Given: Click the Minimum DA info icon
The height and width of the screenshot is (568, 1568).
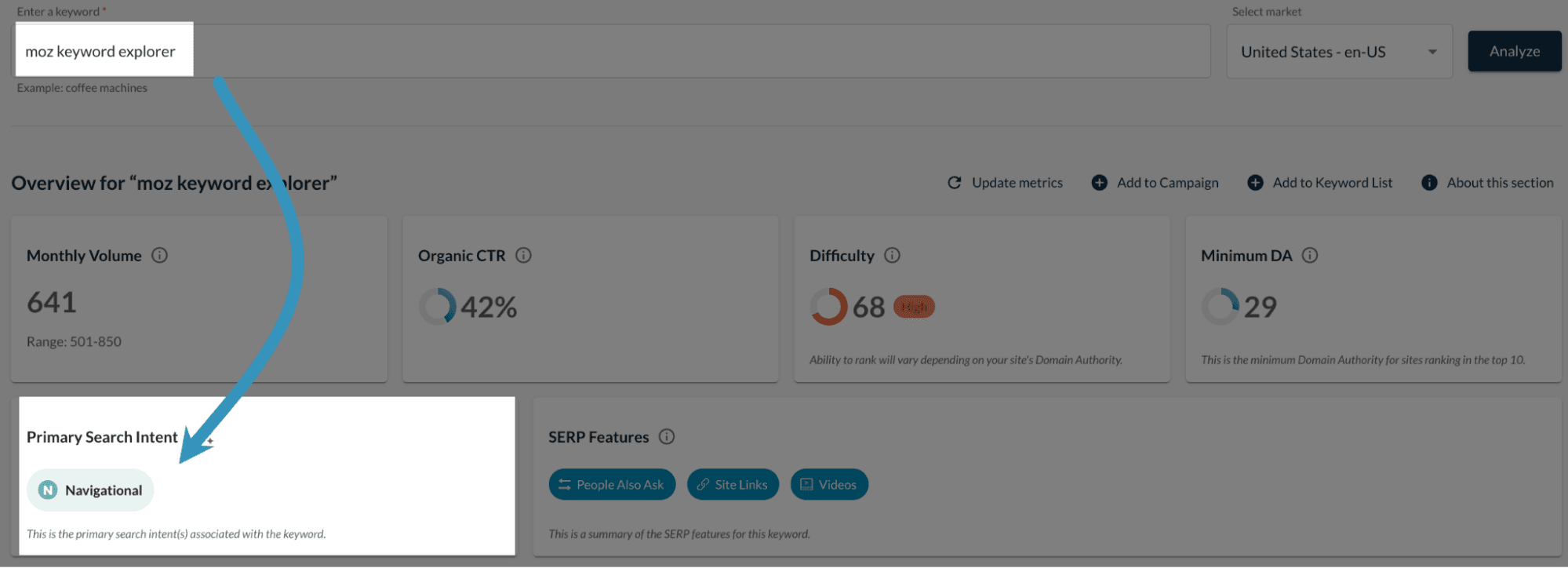Looking at the screenshot, I should point(1310,255).
